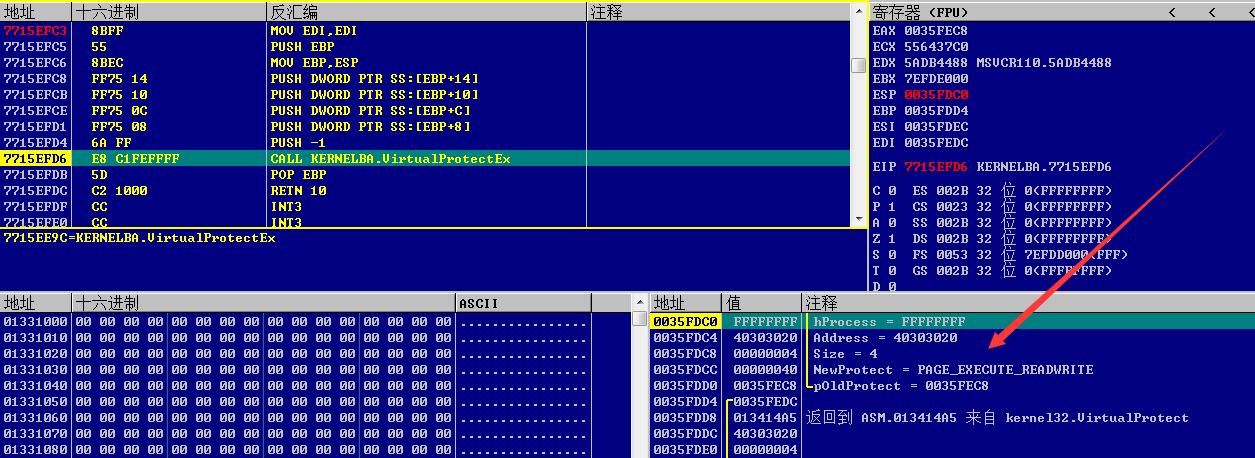
Task: Click the disassembly pane vertical scrollbar thumb
Action: pyautogui.click(x=858, y=66)
